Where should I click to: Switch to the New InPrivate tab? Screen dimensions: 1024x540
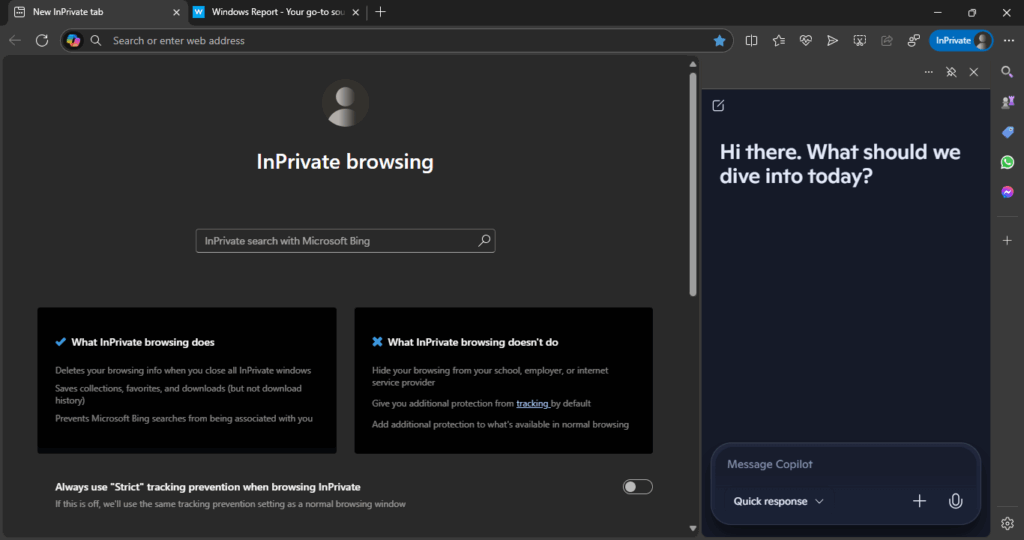pyautogui.click(x=97, y=12)
